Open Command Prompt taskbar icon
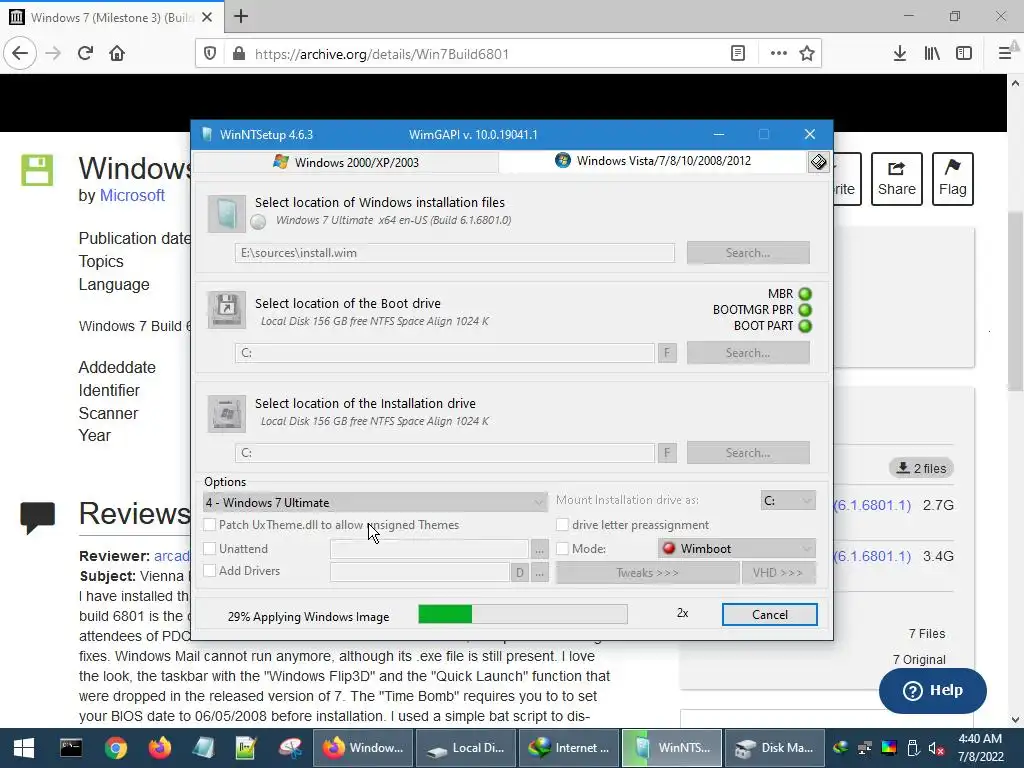This screenshot has height=768, width=1024. (x=71, y=748)
